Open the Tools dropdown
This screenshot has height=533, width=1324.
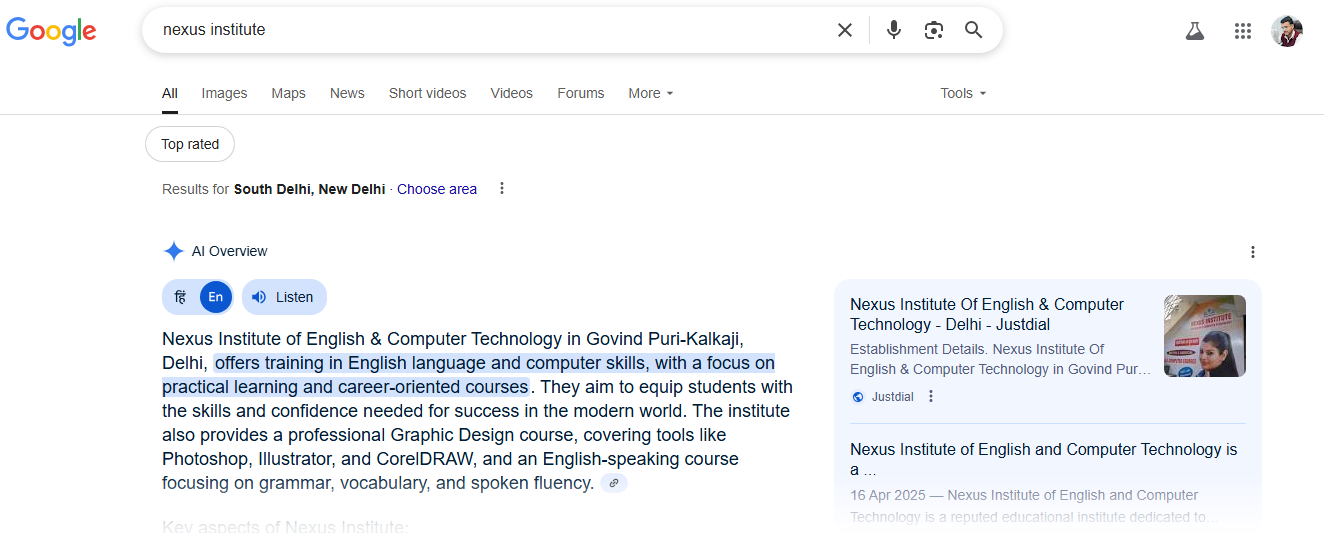point(963,93)
